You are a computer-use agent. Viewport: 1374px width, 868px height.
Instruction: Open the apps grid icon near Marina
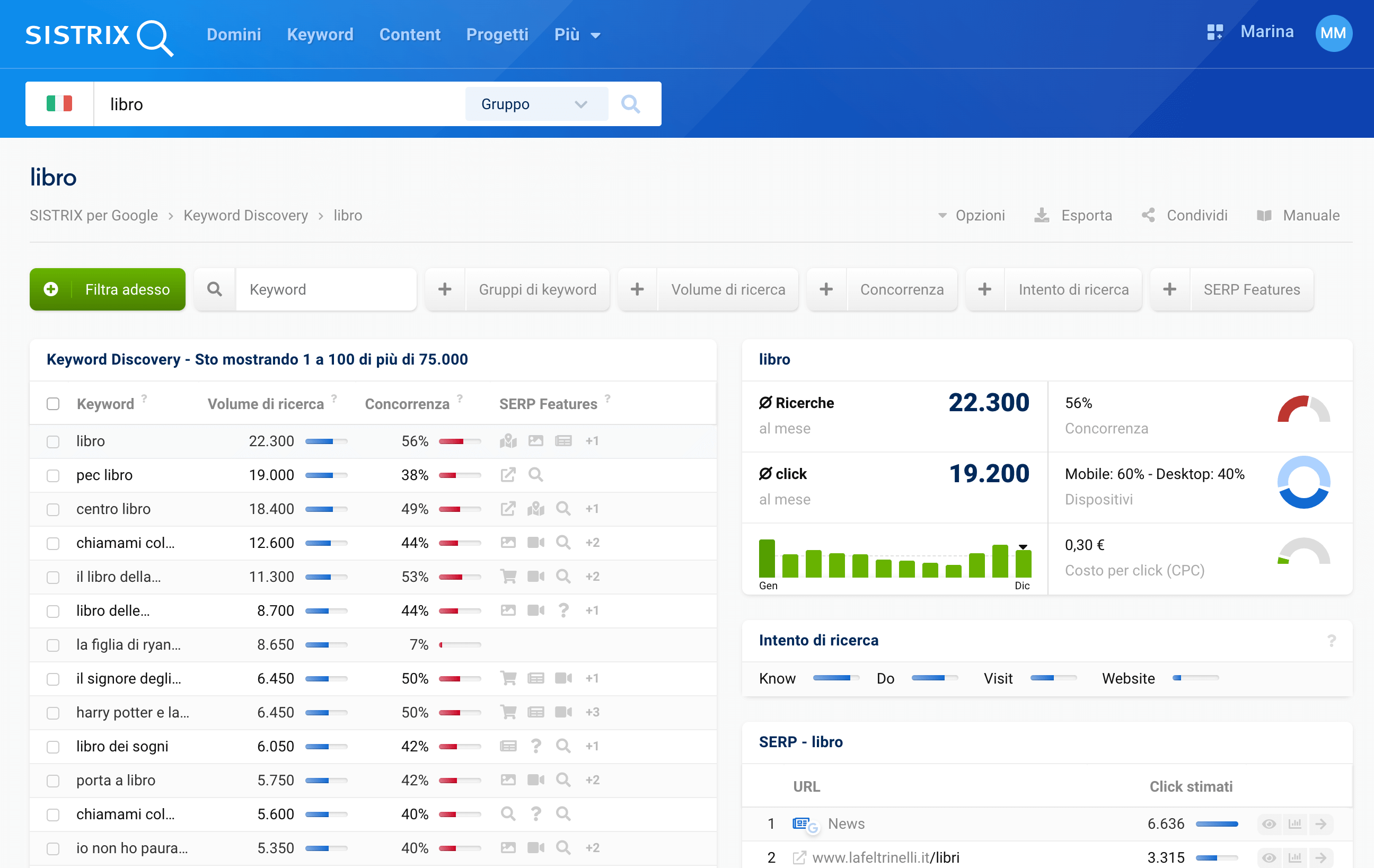click(x=1214, y=32)
